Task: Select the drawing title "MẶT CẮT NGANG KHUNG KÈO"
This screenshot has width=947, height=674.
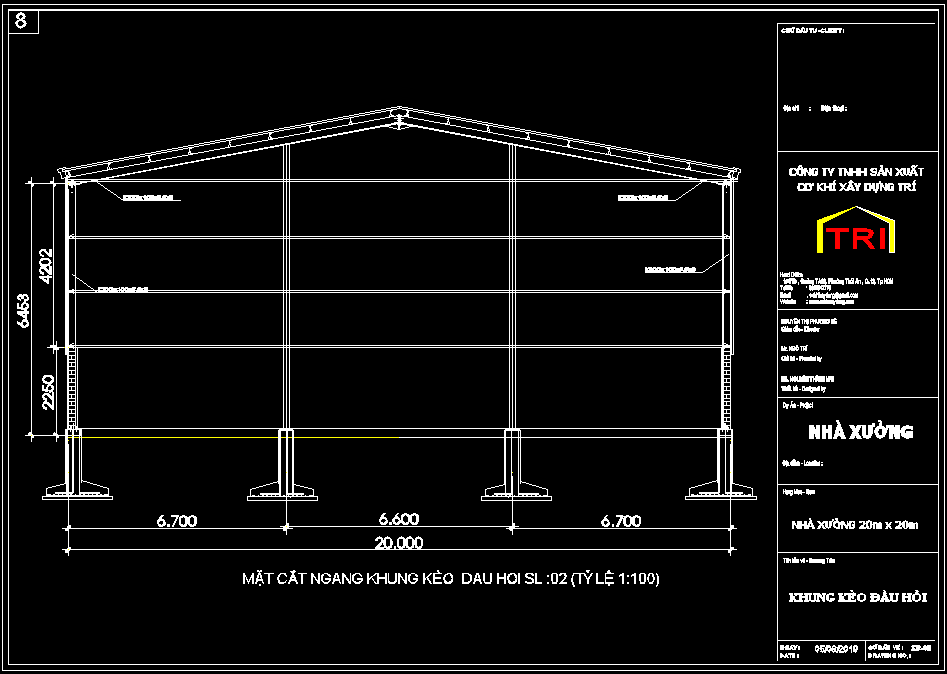Action: (347, 579)
